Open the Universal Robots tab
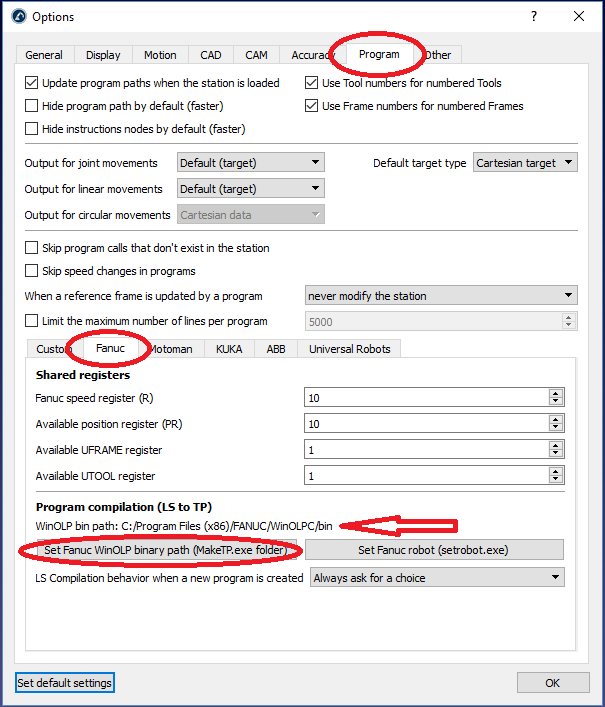The image size is (605, 707). (x=349, y=349)
